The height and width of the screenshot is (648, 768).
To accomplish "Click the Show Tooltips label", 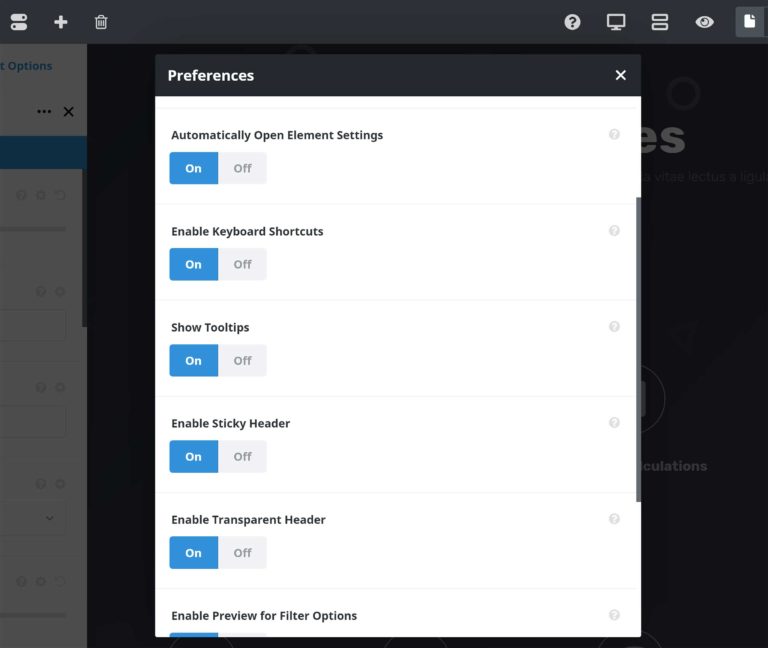I will (210, 327).
